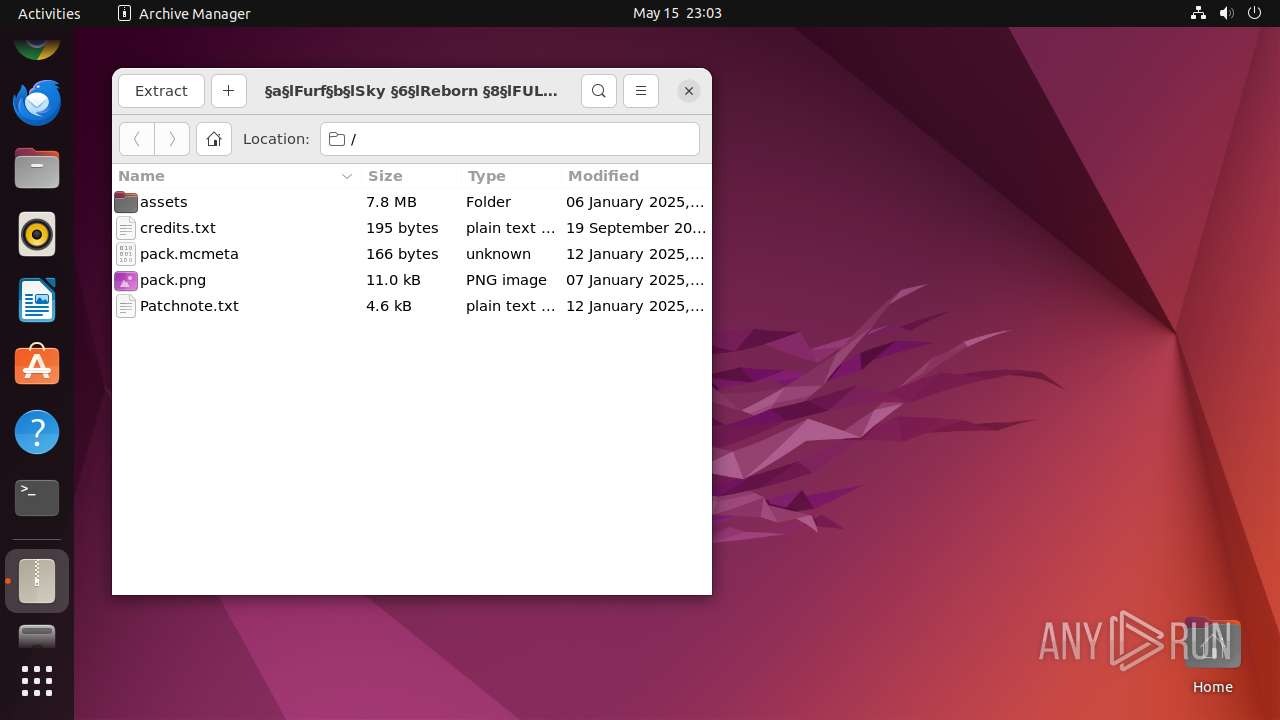Viewport: 1280px width, 720px height.
Task: Launch Terminal from the dock
Action: [37, 498]
